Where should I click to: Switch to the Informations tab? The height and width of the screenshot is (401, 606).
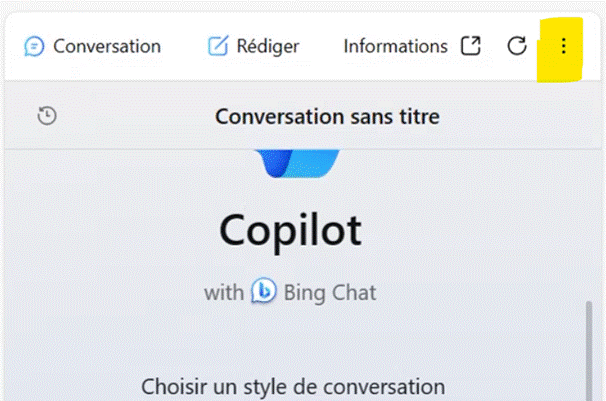395,46
